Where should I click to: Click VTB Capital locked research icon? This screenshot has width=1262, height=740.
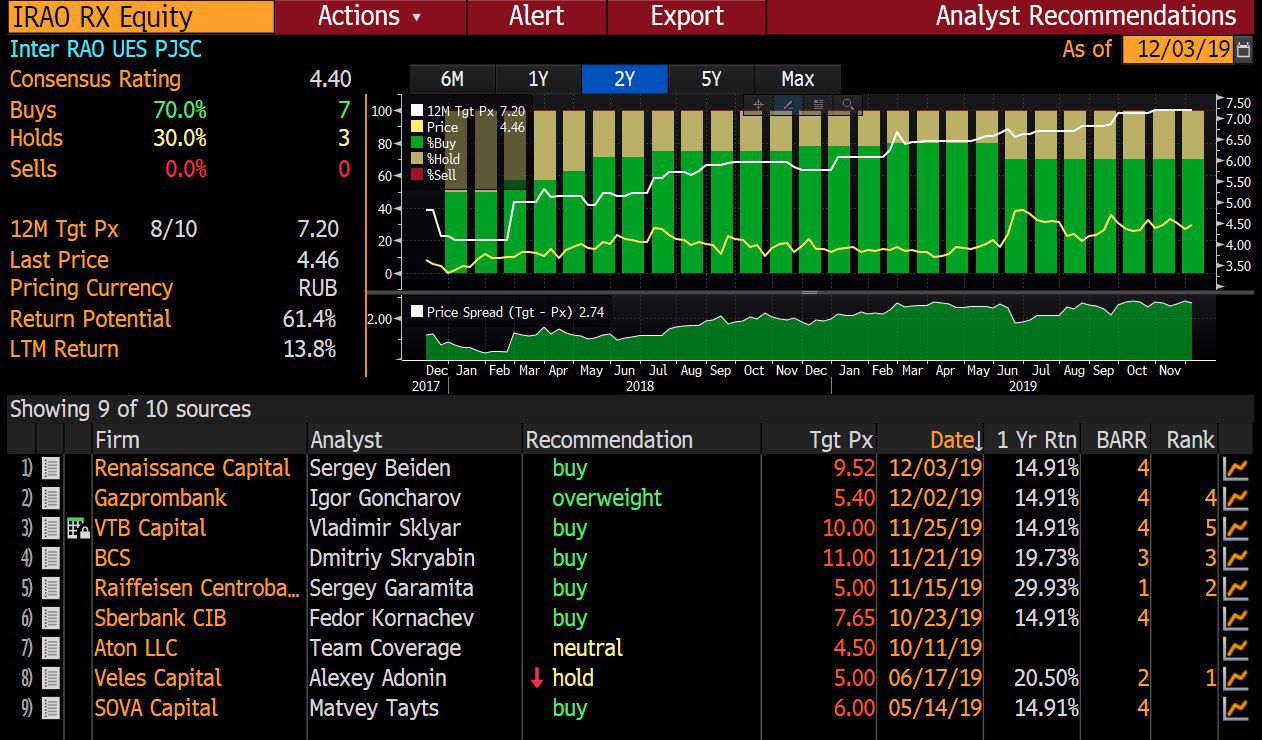pos(78,529)
